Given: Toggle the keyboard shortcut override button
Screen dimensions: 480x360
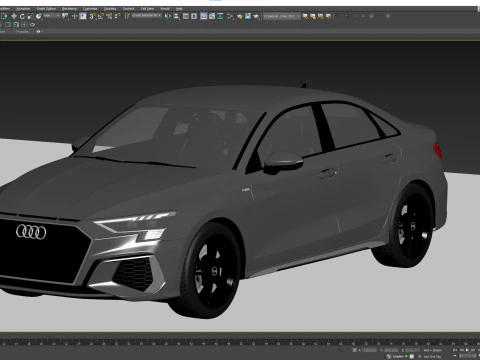Looking at the screenshot, I should pyautogui.click(x=83, y=16).
